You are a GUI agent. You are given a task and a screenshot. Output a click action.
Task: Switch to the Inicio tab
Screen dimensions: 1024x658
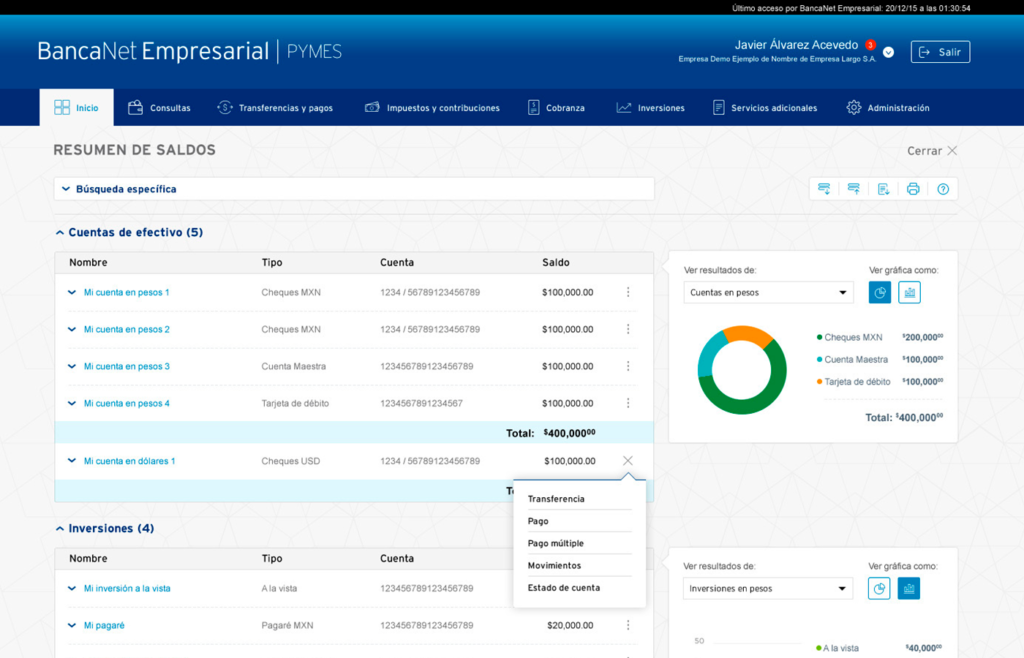tap(76, 108)
